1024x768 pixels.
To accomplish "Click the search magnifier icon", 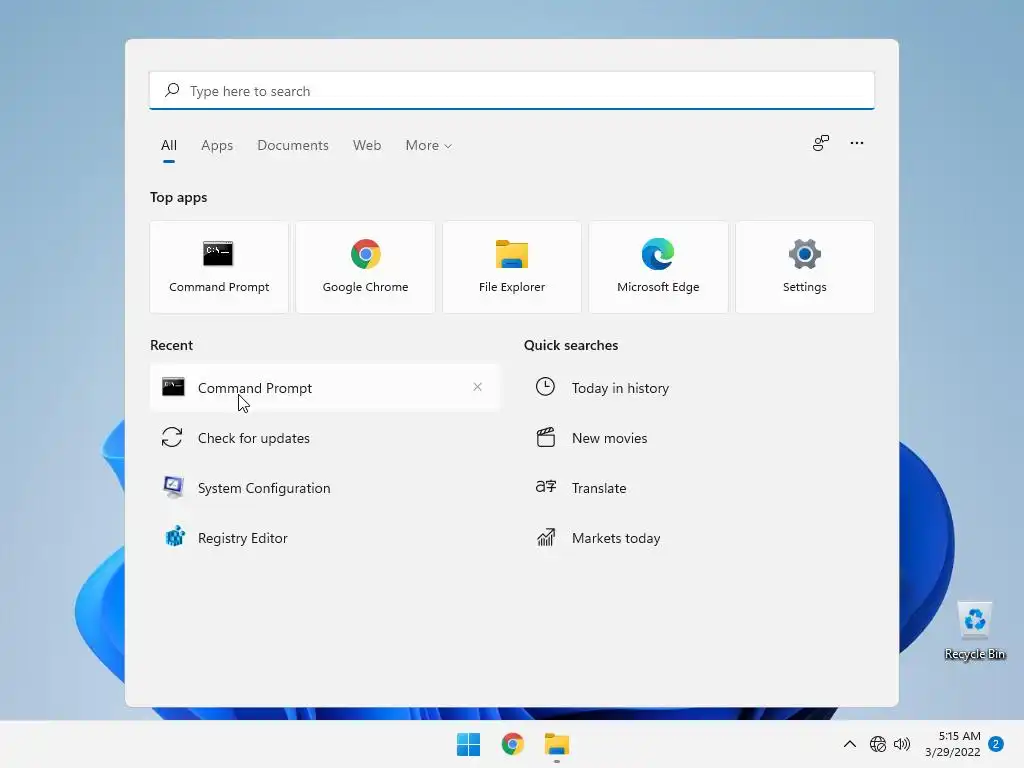I will 172,90.
